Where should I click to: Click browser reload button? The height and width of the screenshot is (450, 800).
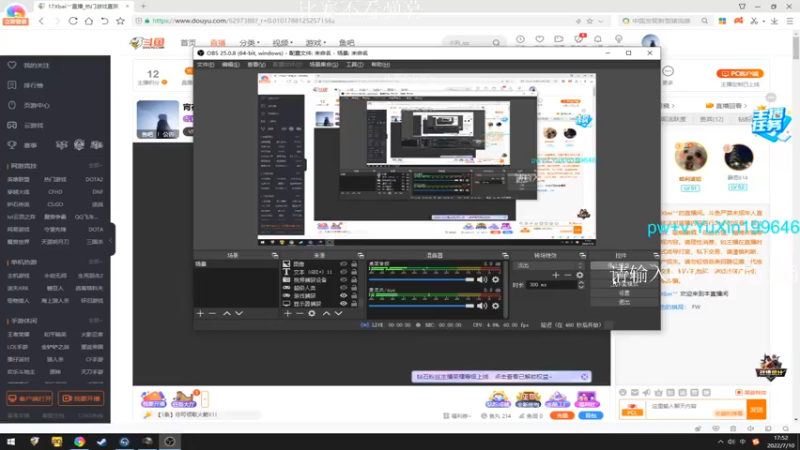click(73, 21)
